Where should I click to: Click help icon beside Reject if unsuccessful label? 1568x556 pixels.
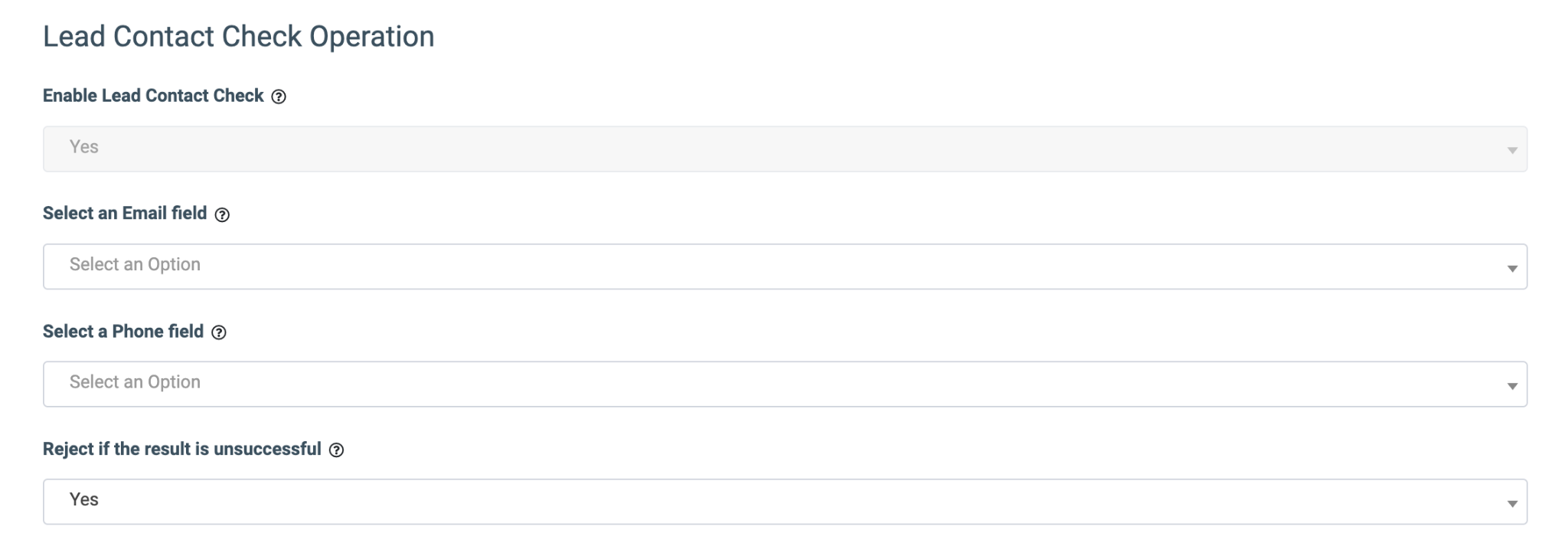coord(336,450)
